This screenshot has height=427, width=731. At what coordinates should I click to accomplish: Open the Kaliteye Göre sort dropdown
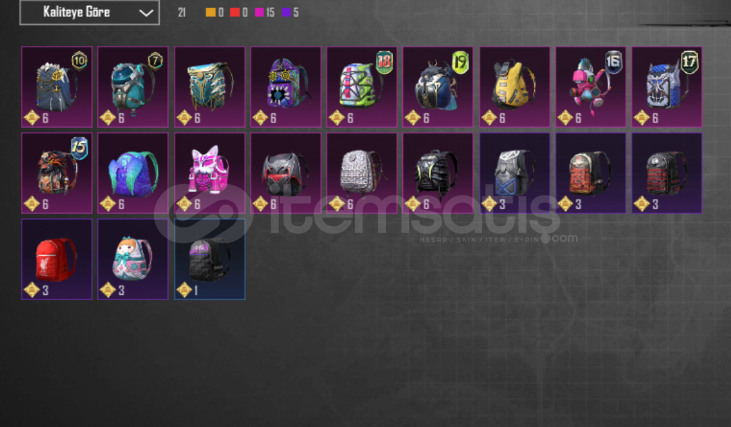(90, 12)
